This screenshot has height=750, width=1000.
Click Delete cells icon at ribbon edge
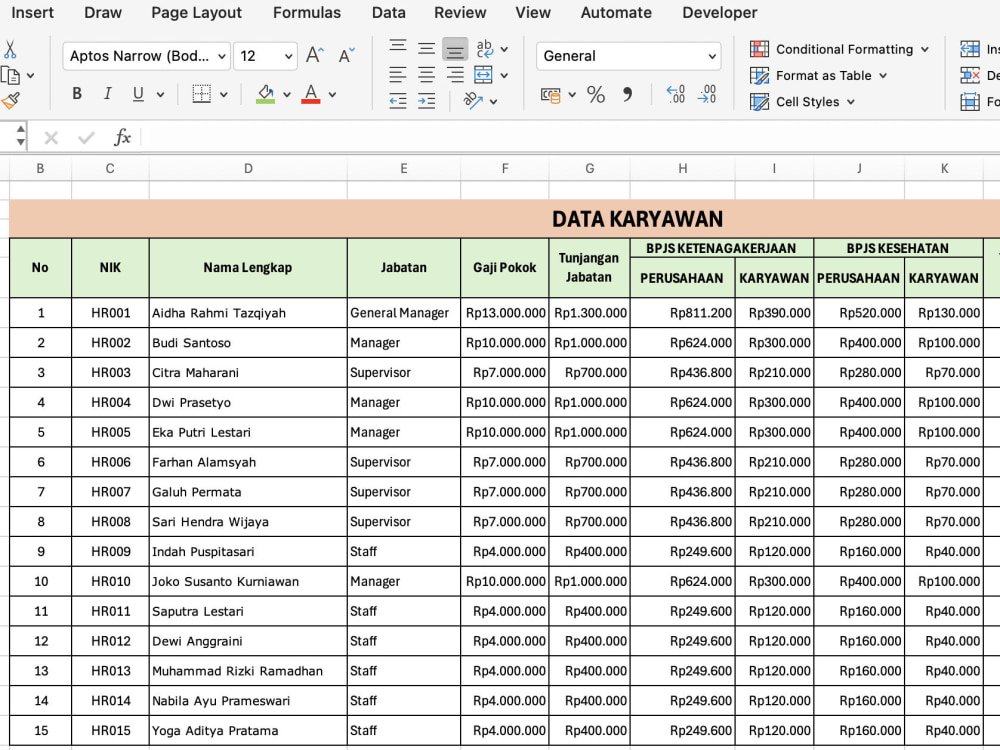pyautogui.click(x=970, y=75)
